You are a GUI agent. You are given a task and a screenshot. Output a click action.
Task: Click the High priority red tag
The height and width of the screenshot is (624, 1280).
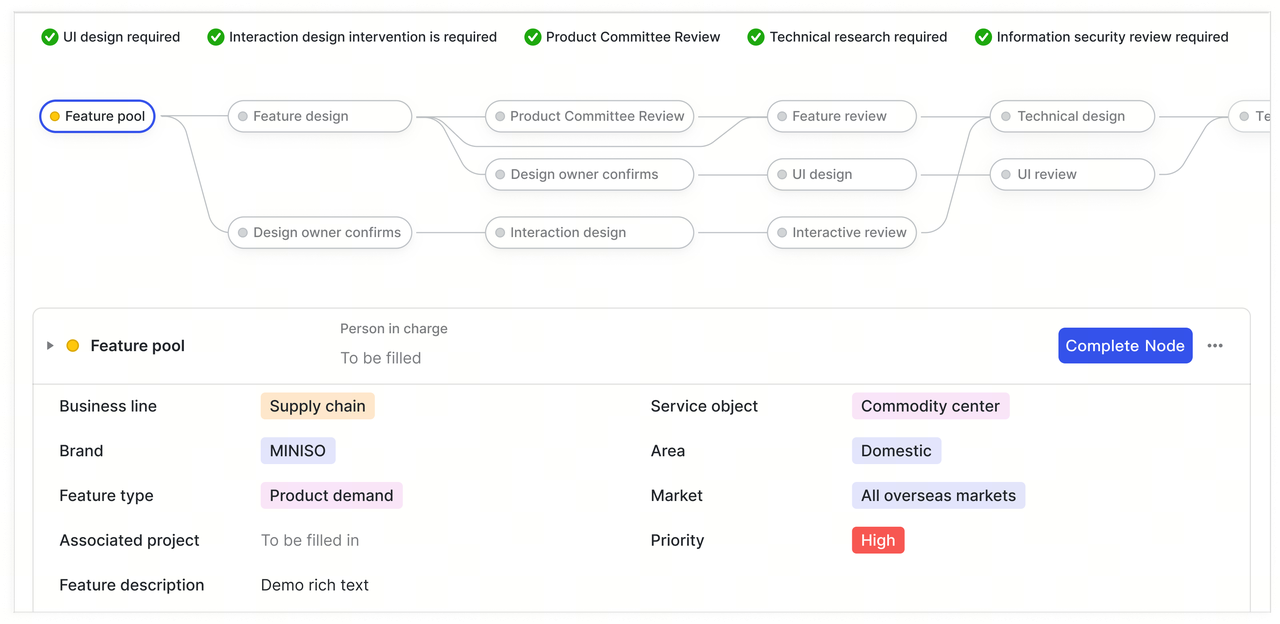point(878,540)
